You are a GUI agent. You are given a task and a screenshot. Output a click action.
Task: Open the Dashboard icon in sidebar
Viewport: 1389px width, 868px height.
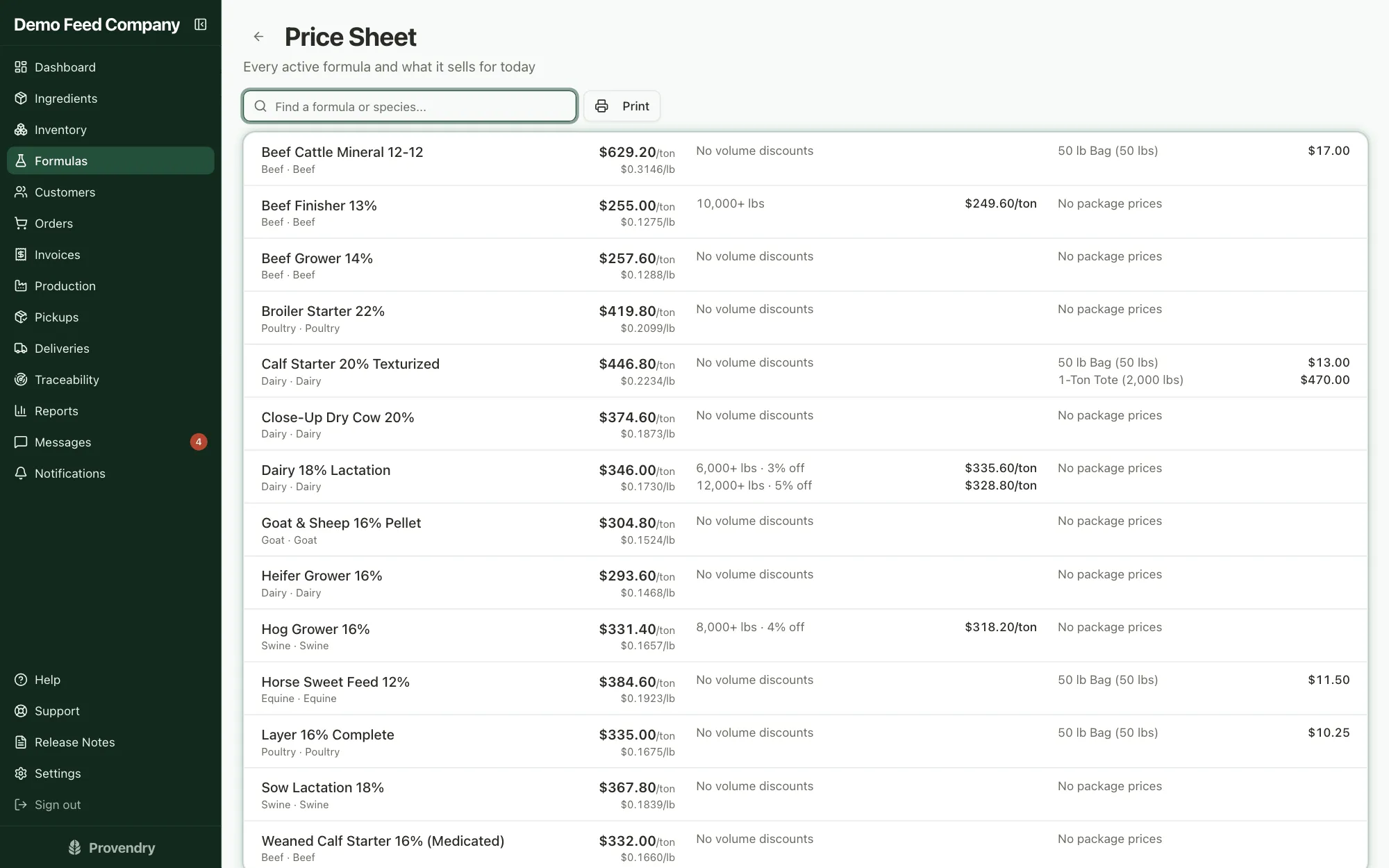coord(21,67)
